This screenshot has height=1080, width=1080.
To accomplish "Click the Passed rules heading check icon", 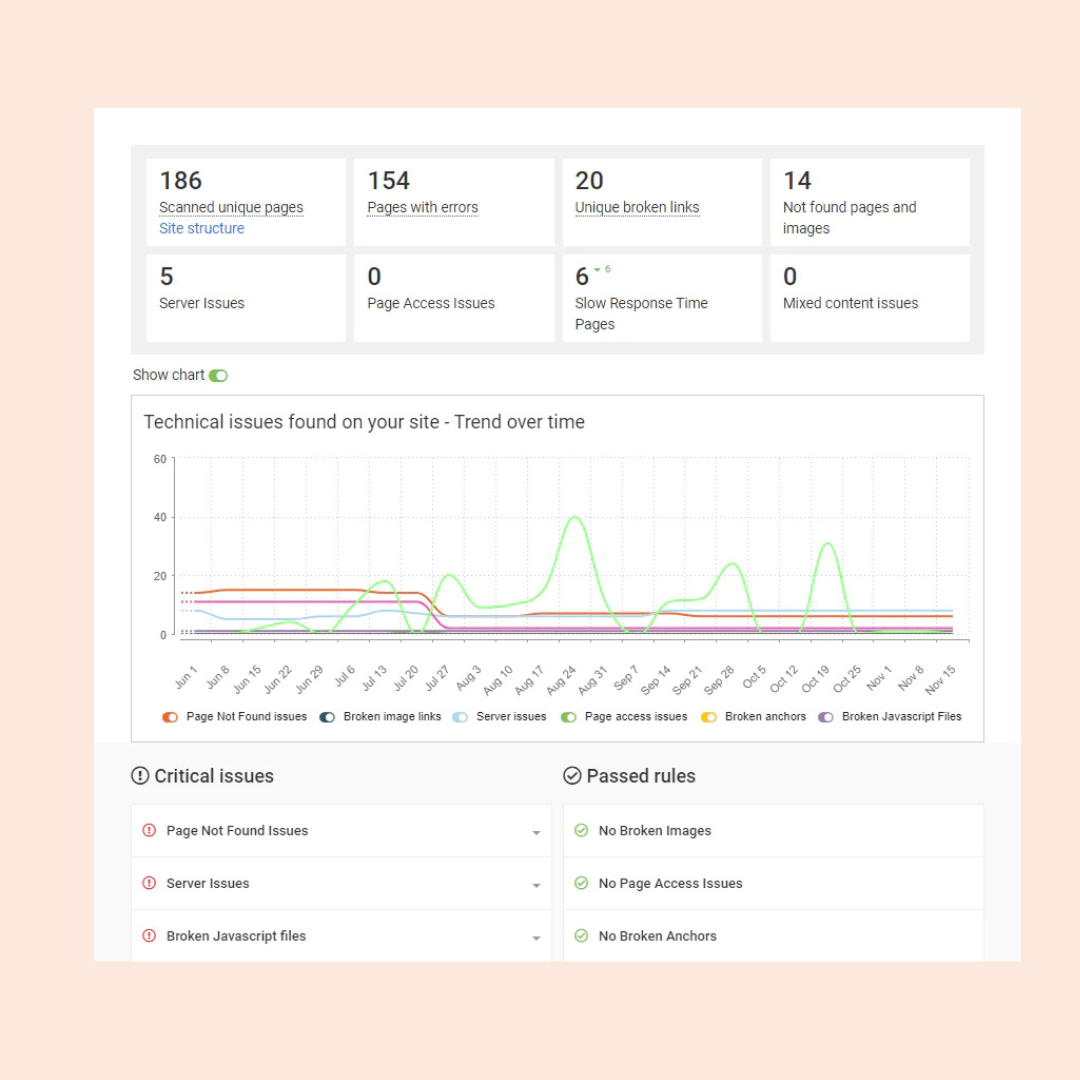I will 572,776.
